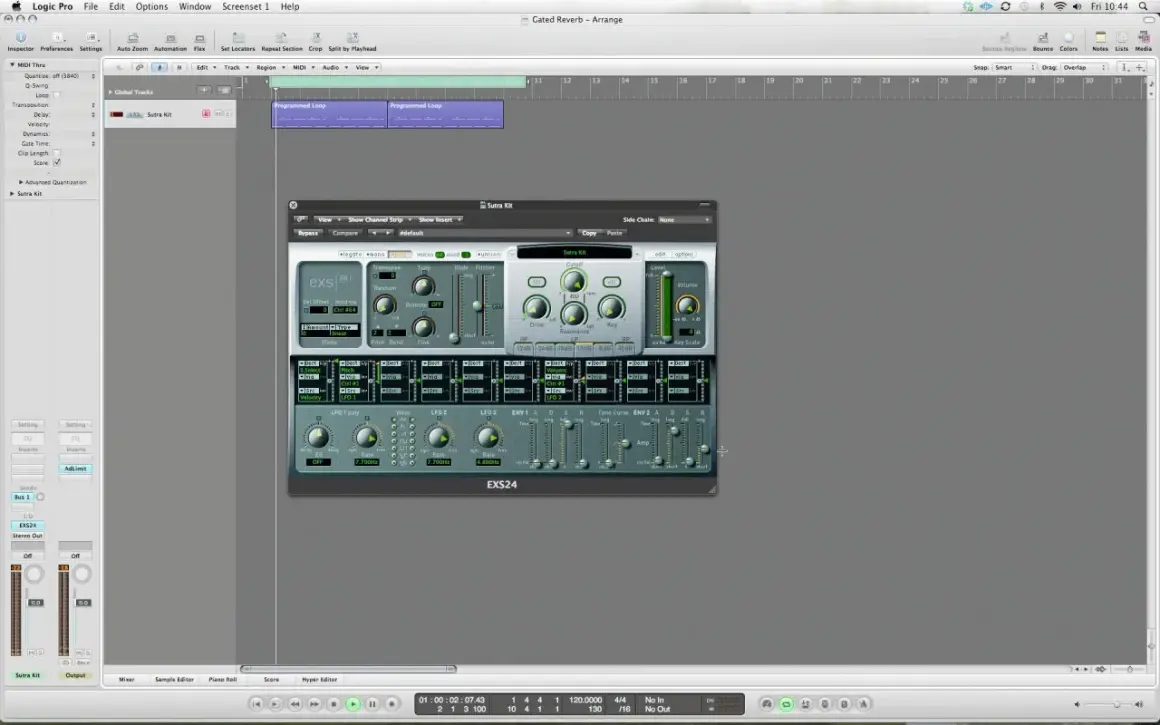
Task: Show track Automation from the toolbar
Action: tap(170, 41)
